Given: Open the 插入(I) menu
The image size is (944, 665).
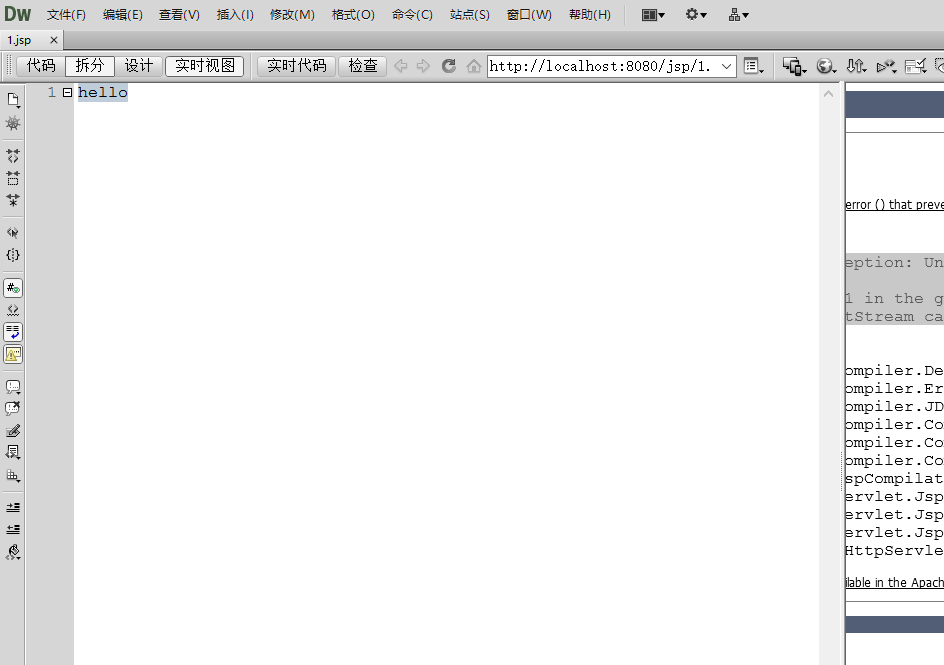Looking at the screenshot, I should tap(235, 15).
